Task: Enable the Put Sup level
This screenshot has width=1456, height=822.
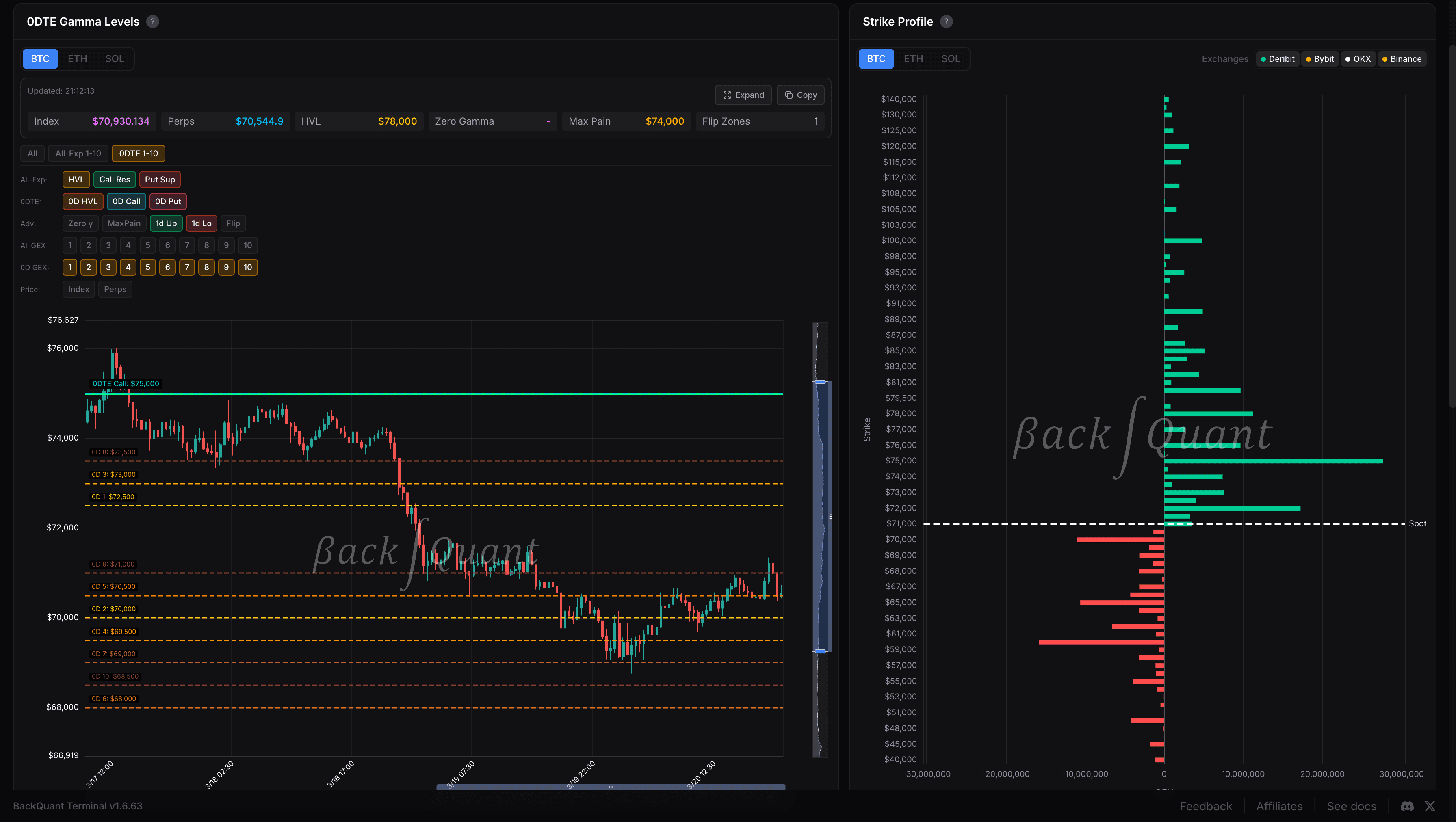Action: [159, 179]
